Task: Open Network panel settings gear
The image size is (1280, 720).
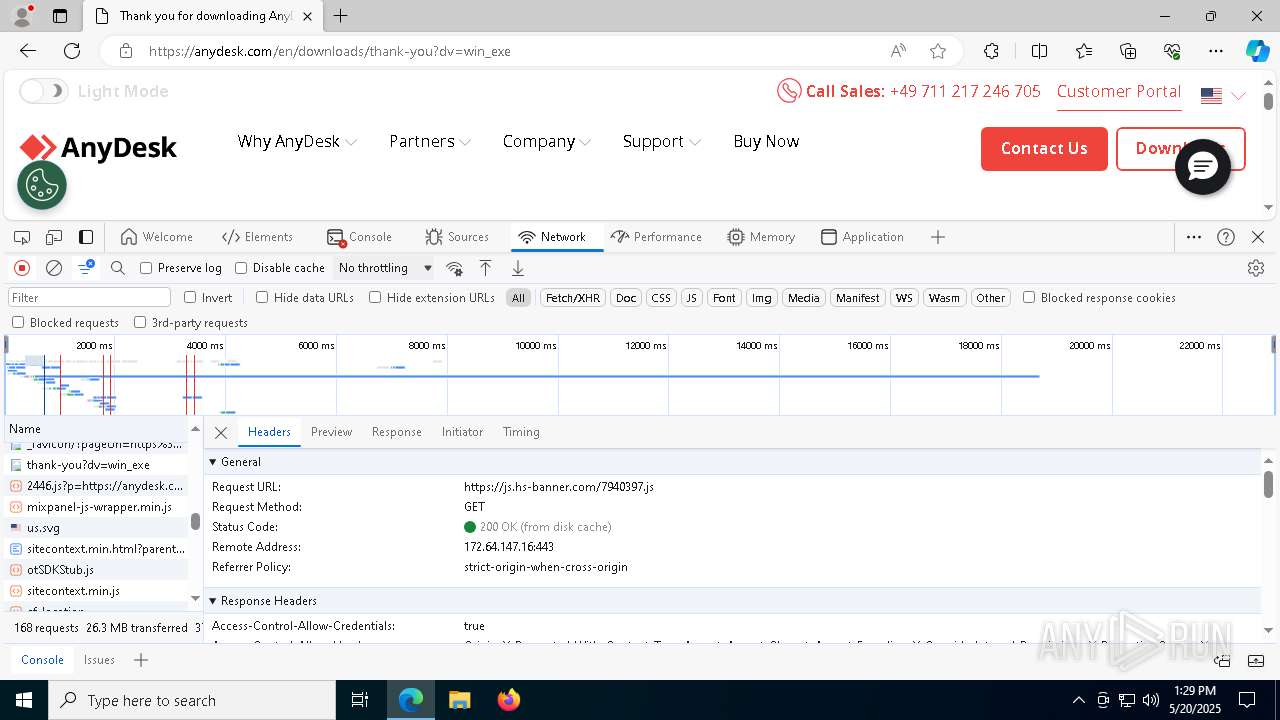Action: coord(1256,268)
